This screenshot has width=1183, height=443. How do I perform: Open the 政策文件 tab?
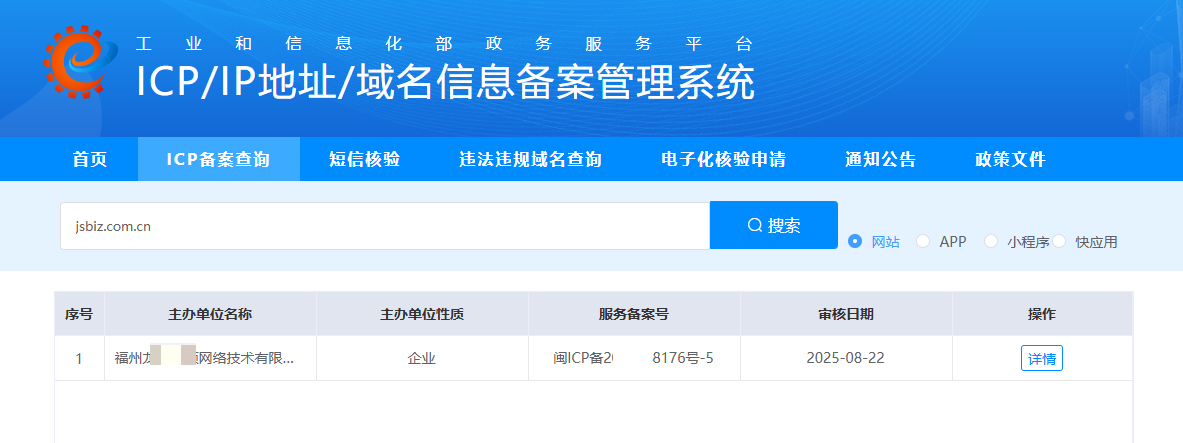pyautogui.click(x=1011, y=159)
